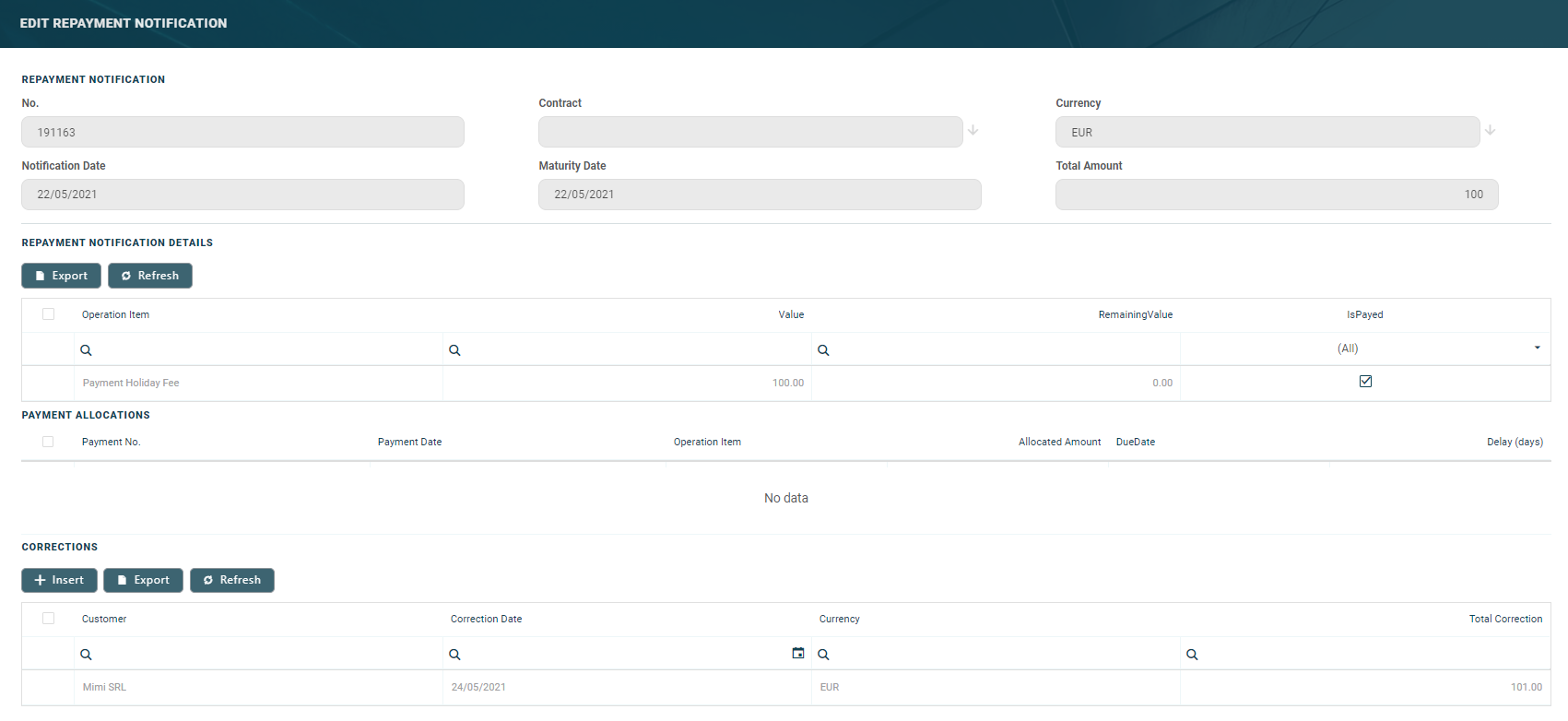The height and width of the screenshot is (721, 1568).
Task: Click search icon in Total Correction filter
Action: tap(1192, 655)
